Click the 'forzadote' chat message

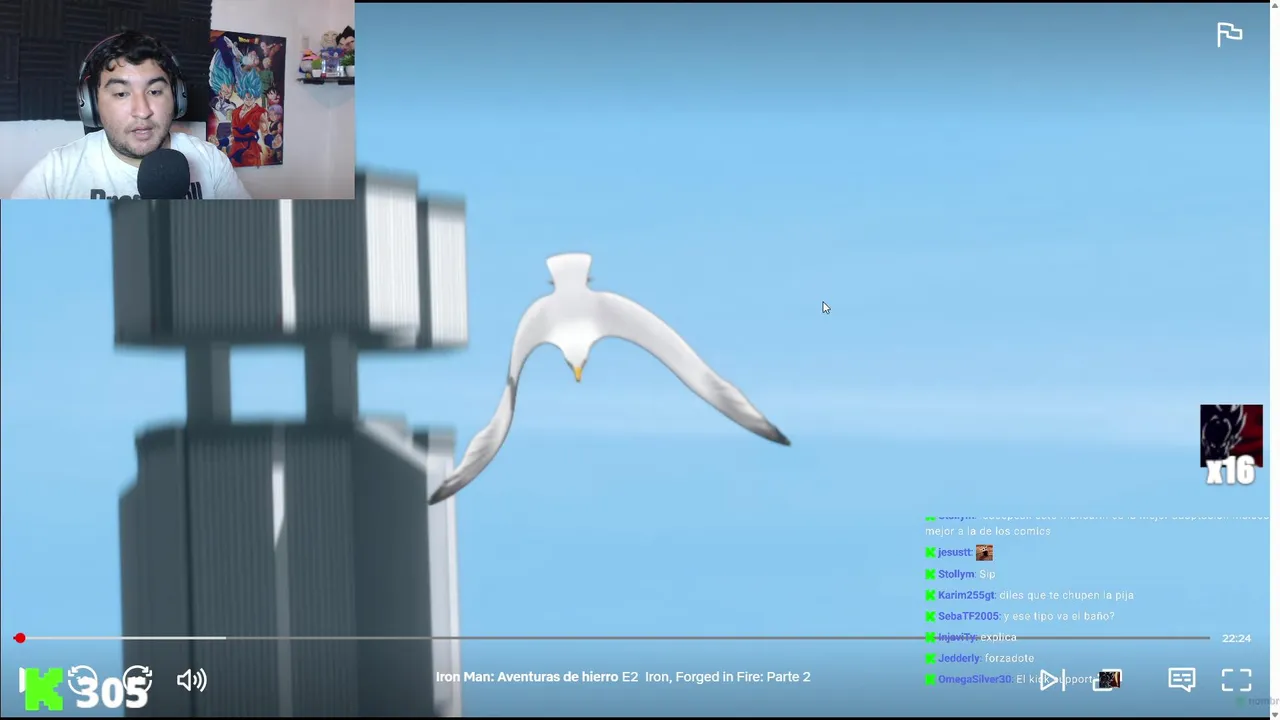[1009, 658]
